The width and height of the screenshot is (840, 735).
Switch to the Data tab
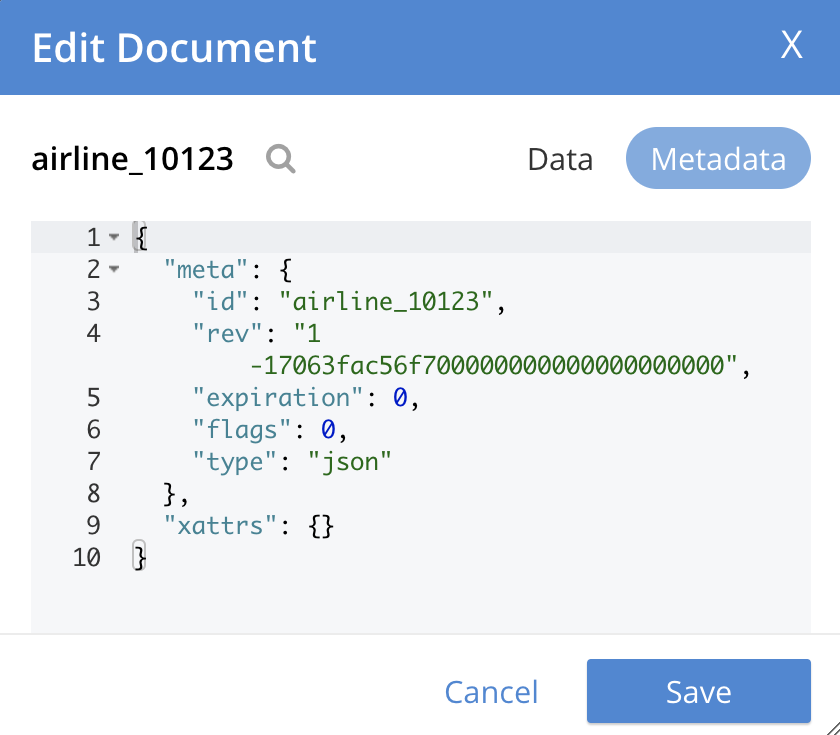tap(560, 160)
